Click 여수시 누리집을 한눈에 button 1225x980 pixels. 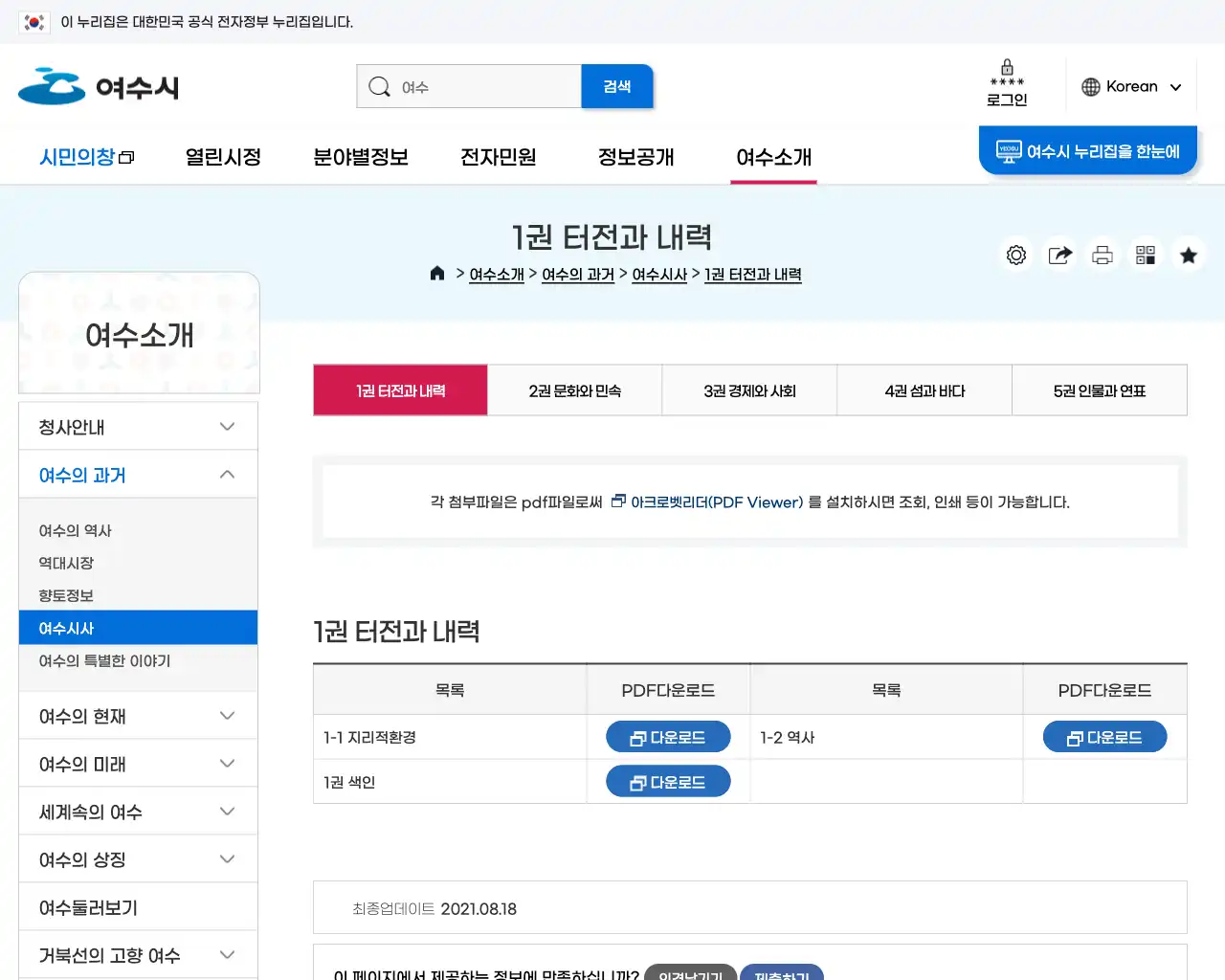(1088, 151)
